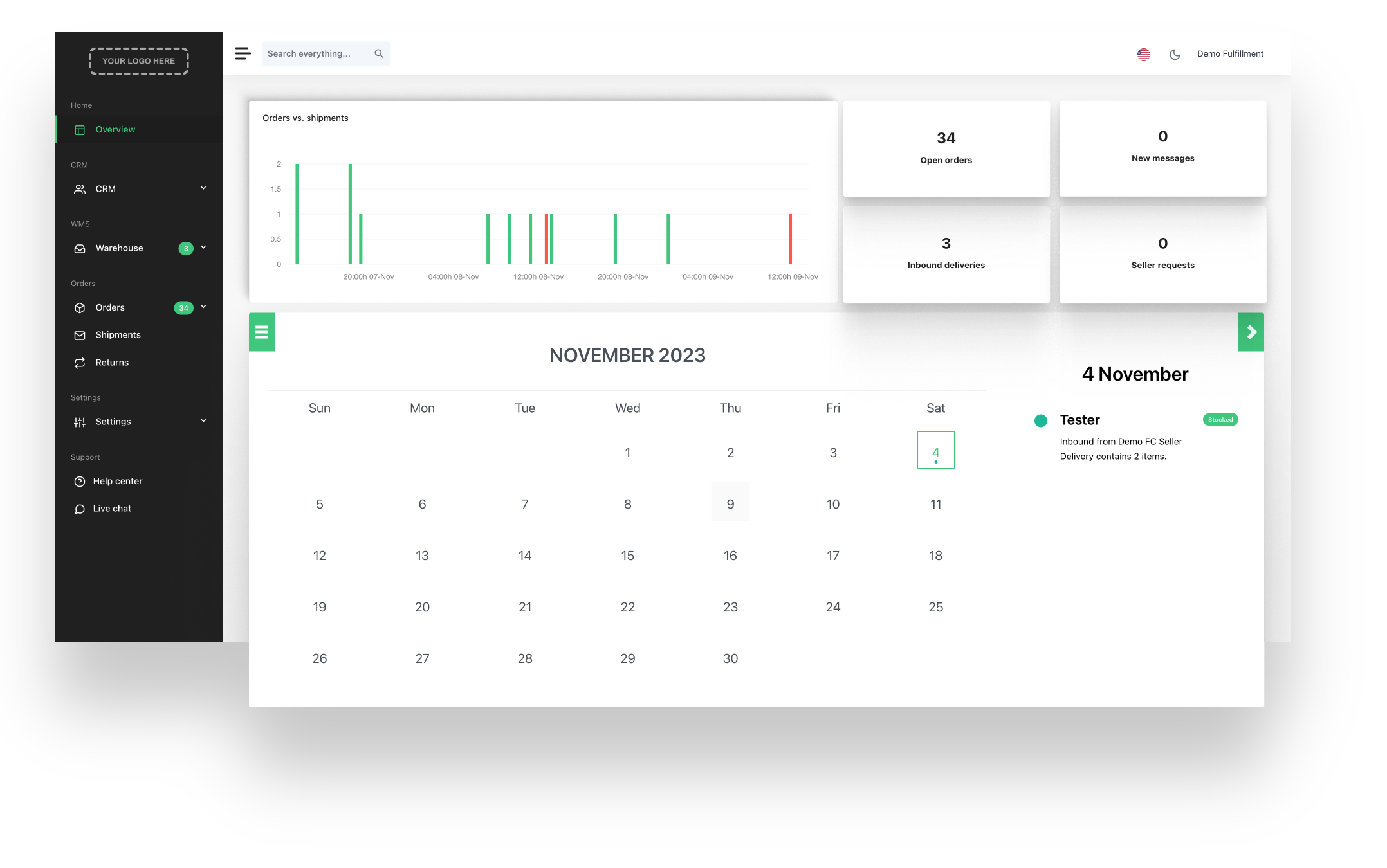Click the search input field
The height and width of the screenshot is (868, 1387).
pos(324,53)
